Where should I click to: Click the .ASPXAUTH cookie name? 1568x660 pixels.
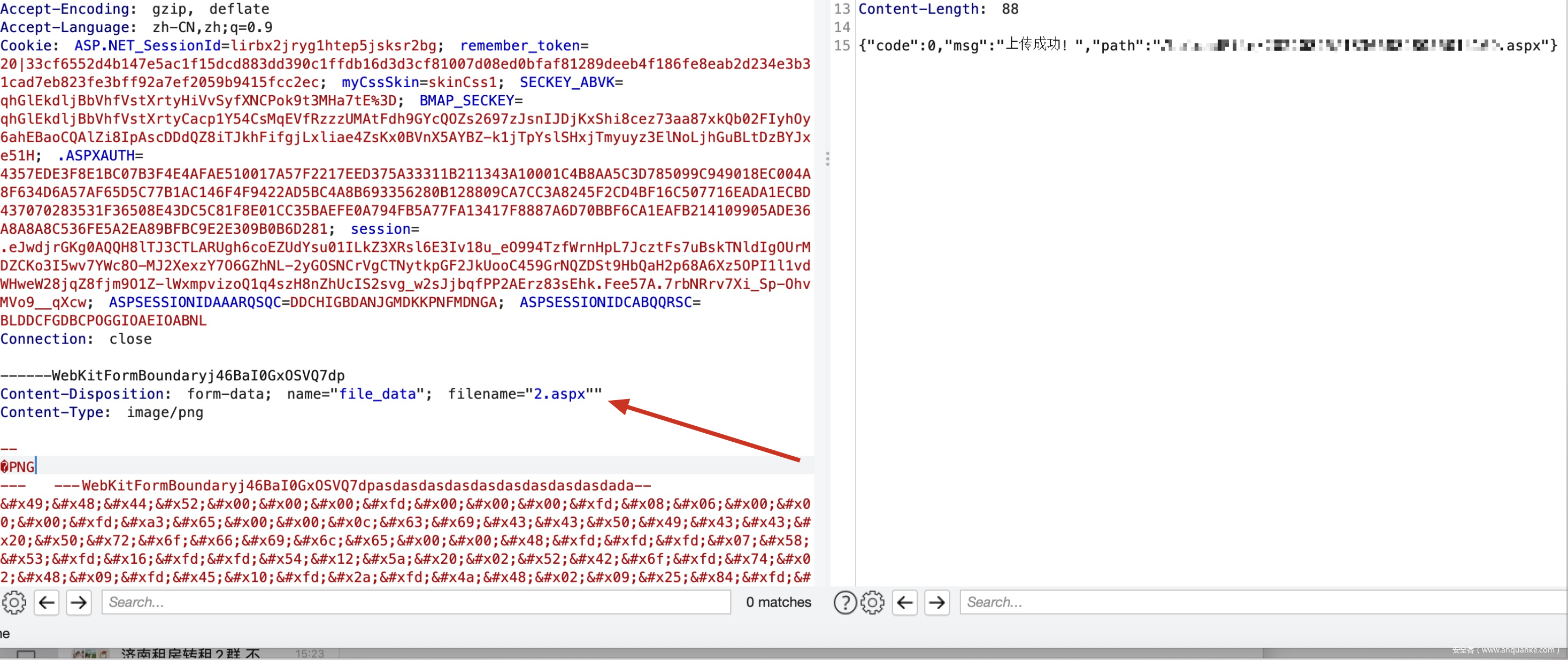pos(97,155)
